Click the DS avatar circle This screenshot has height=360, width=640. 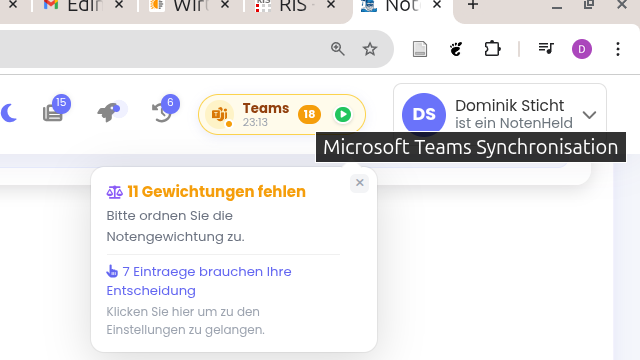pos(424,114)
